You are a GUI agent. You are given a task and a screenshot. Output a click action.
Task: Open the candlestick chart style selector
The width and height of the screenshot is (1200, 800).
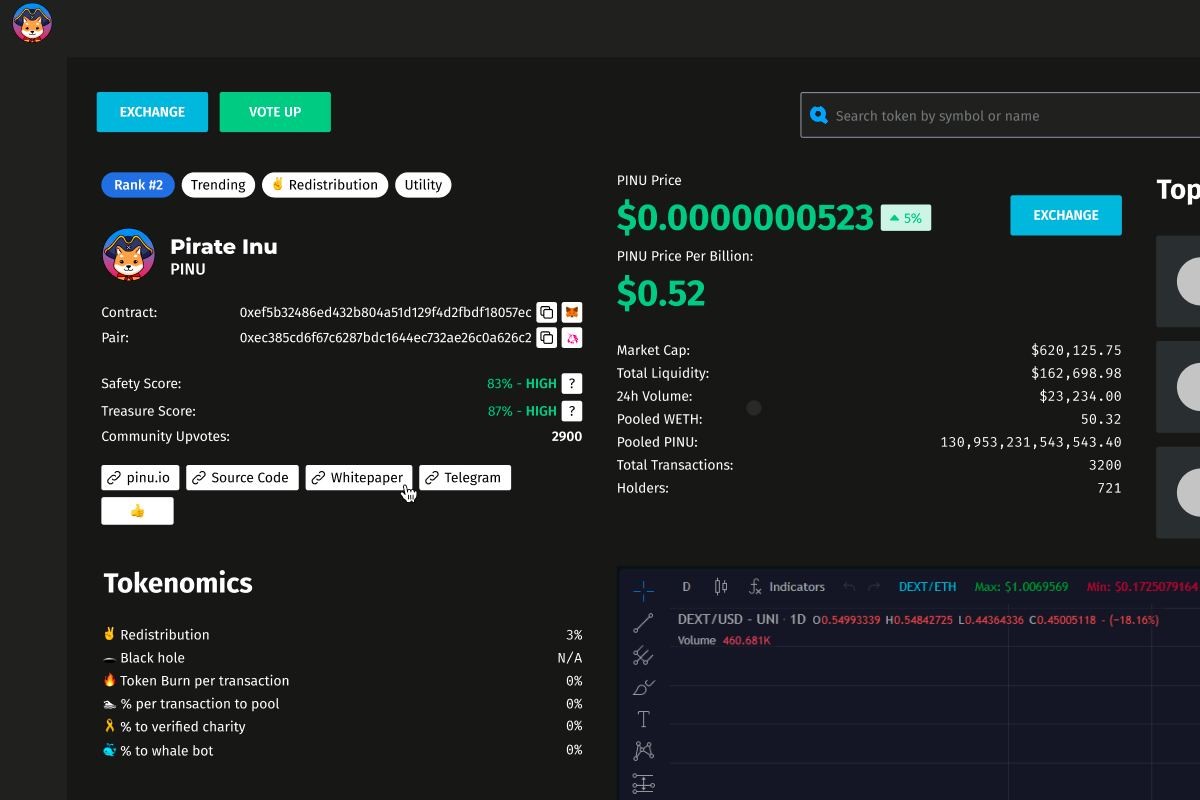[721, 587]
